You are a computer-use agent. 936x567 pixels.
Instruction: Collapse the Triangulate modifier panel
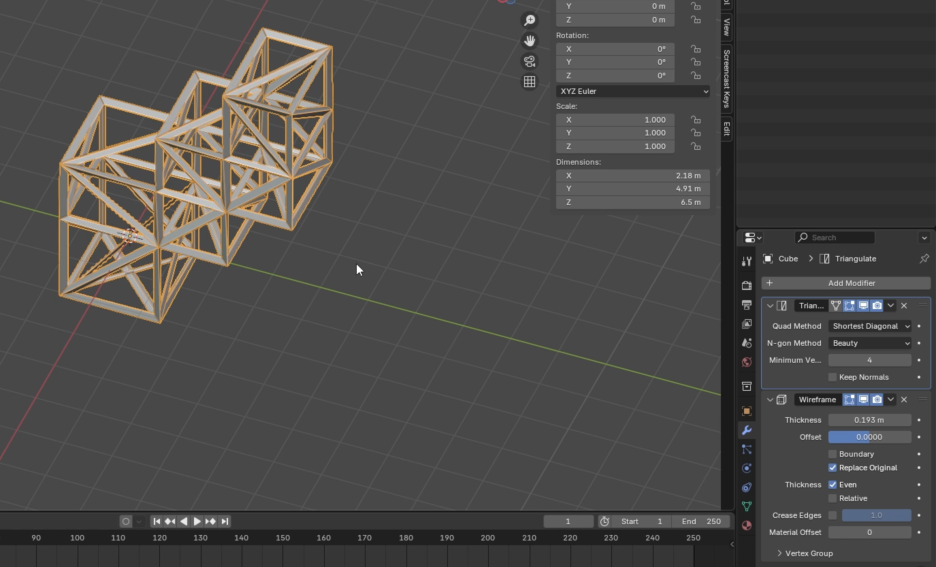[x=770, y=306]
